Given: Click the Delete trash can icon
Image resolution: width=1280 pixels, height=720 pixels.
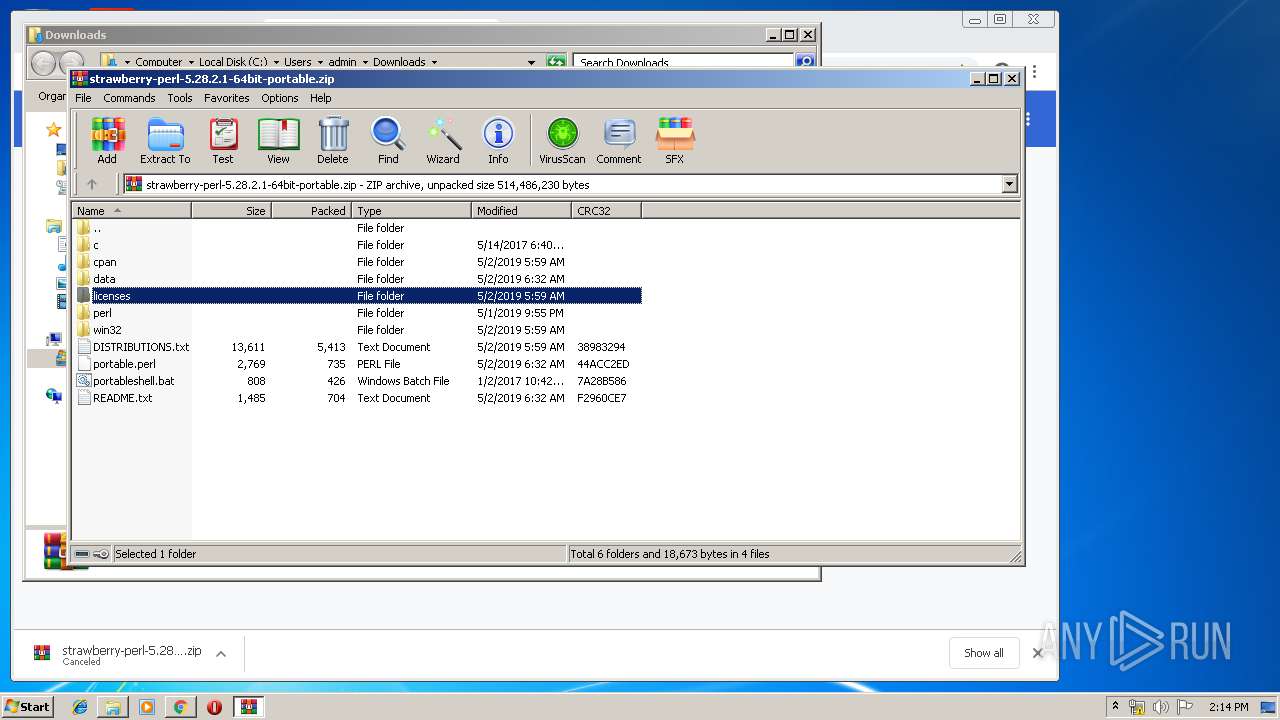Looking at the screenshot, I should 333,140.
